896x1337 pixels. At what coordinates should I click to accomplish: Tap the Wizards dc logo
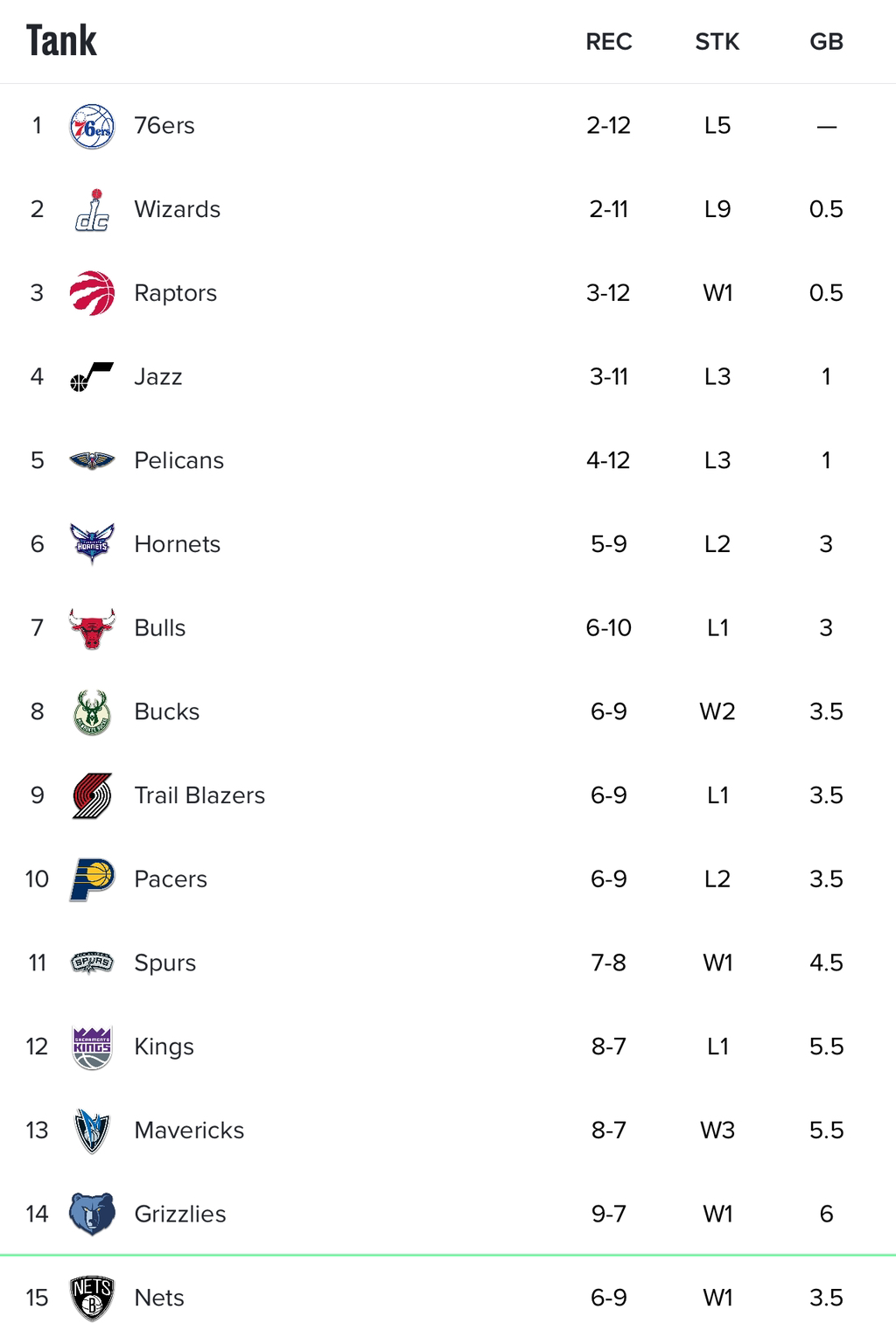pos(92,210)
